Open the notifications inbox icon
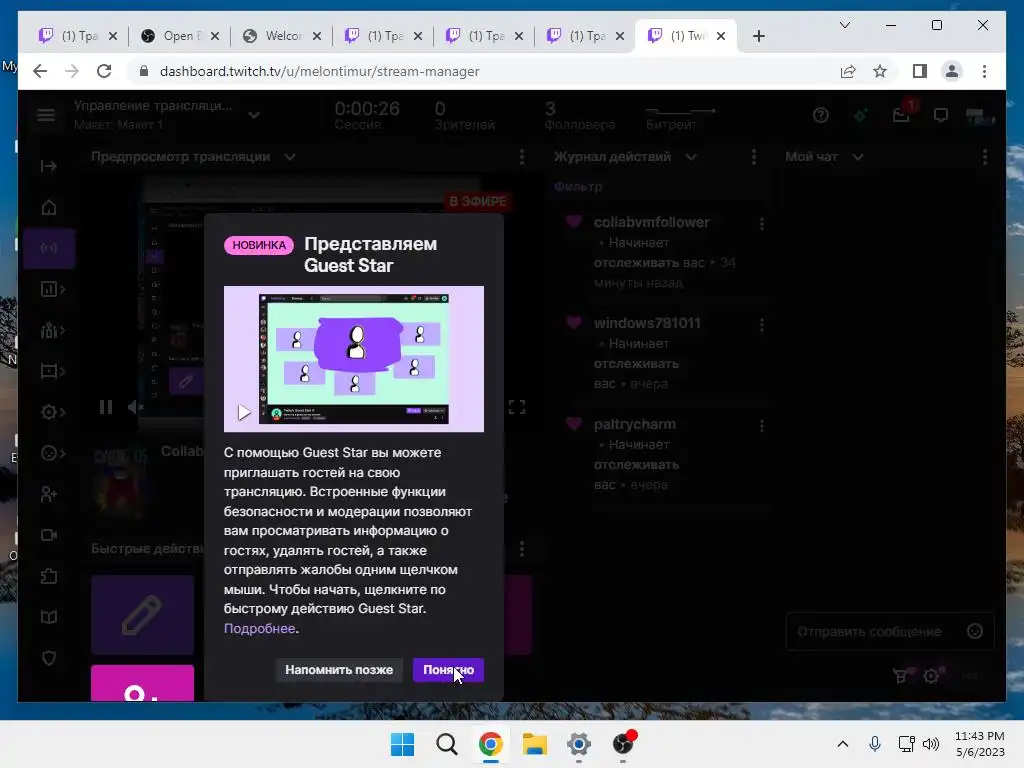 point(901,116)
